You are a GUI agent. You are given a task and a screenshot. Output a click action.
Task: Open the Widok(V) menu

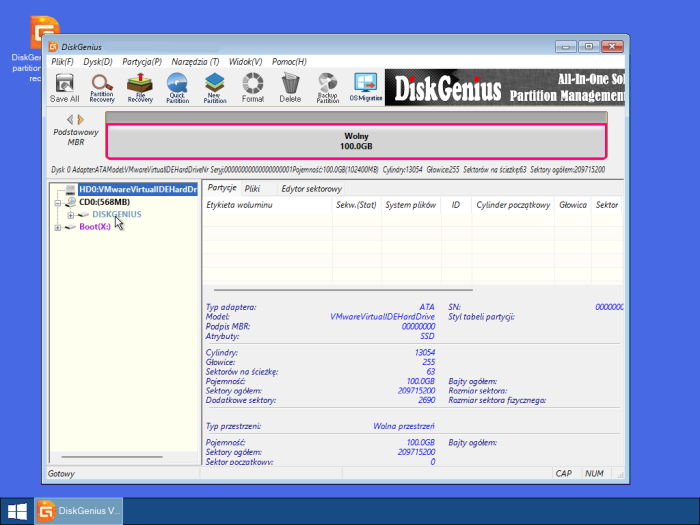coord(245,62)
